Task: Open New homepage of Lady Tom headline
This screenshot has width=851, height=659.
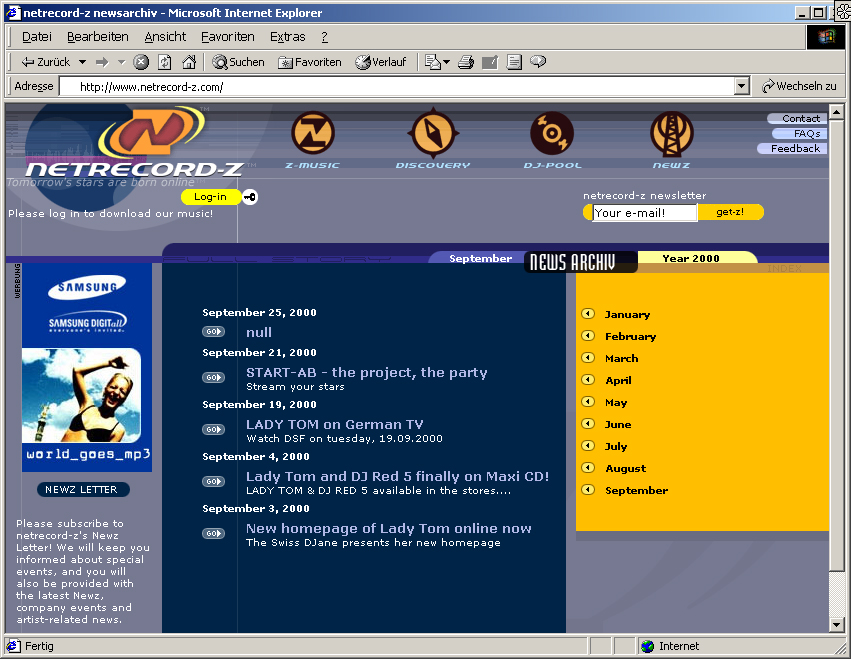Action: pyautogui.click(x=389, y=529)
